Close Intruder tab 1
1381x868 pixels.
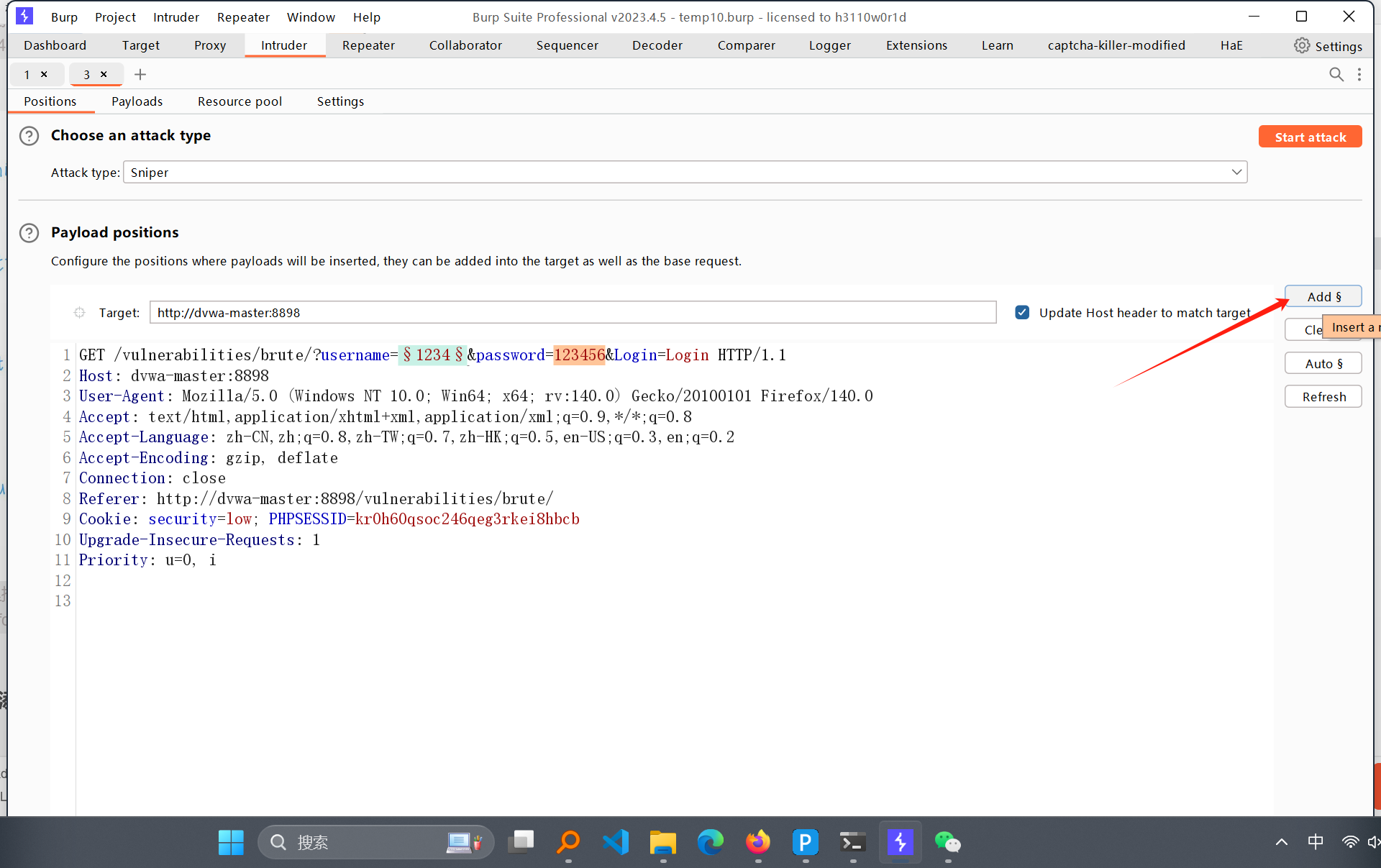pos(44,74)
